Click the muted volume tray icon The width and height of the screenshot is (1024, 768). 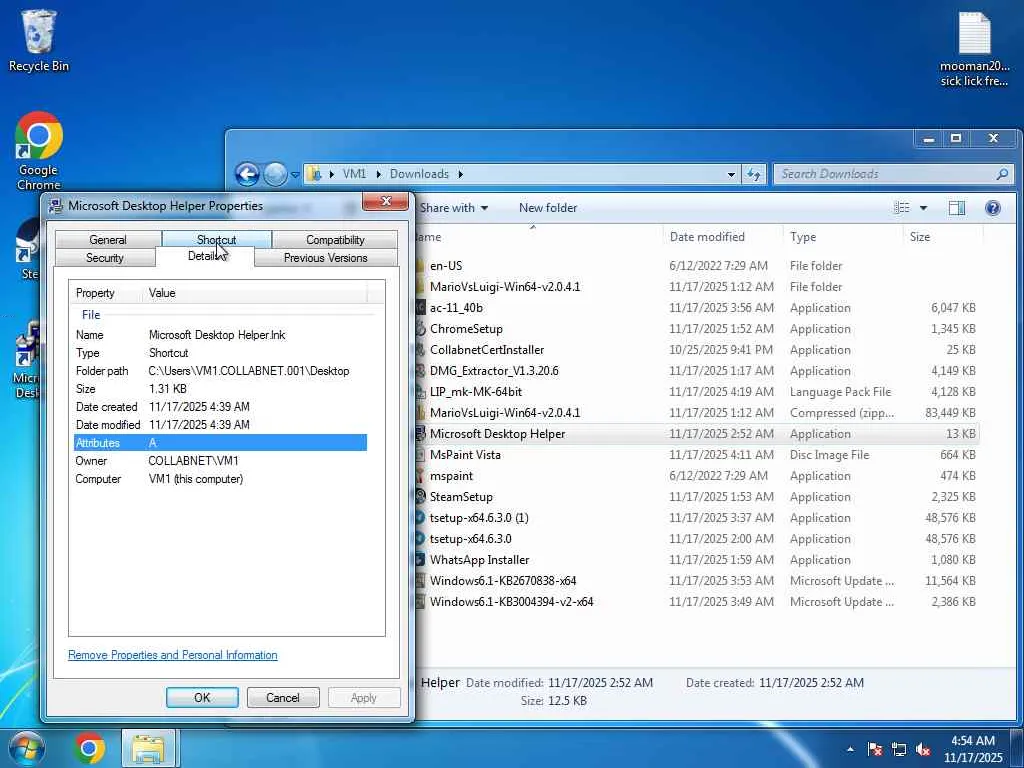click(x=923, y=750)
